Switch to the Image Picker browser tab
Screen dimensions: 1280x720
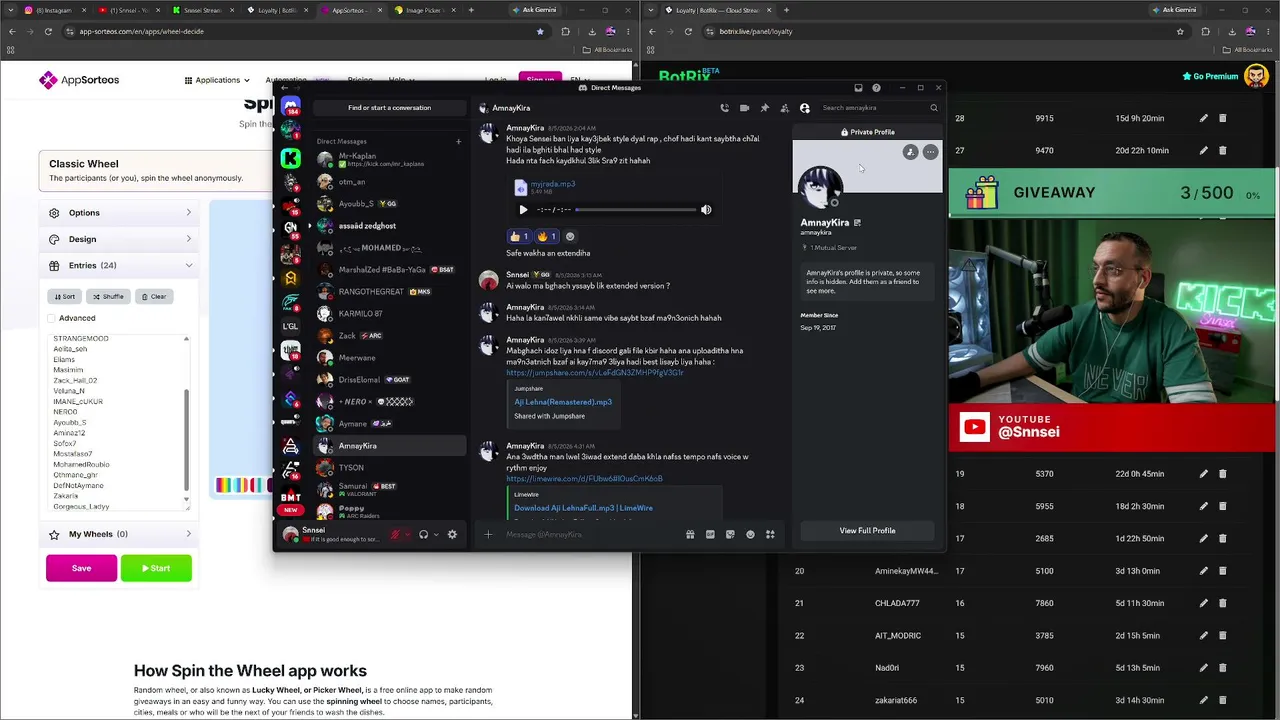coord(424,10)
